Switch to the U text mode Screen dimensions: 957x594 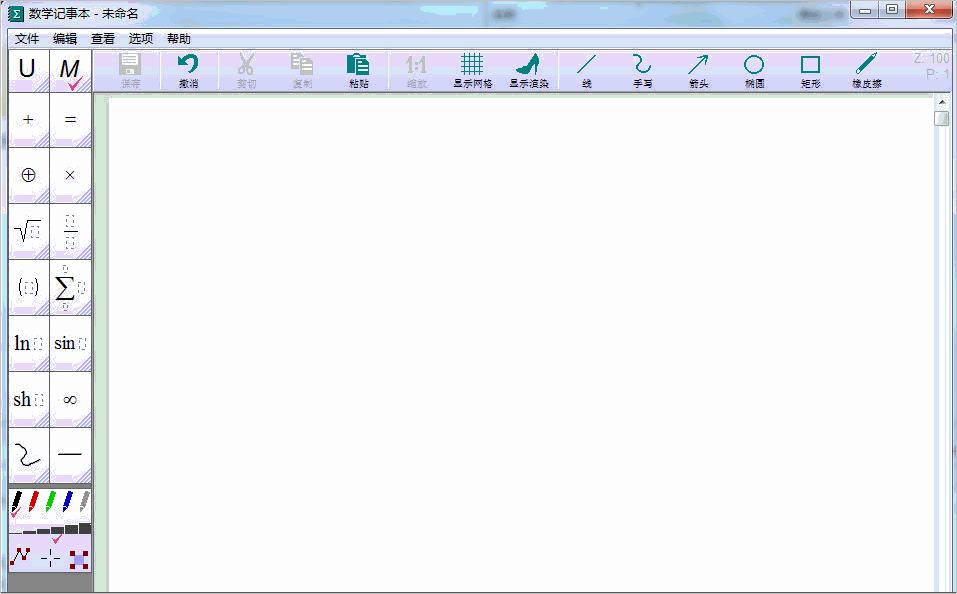coord(28,71)
